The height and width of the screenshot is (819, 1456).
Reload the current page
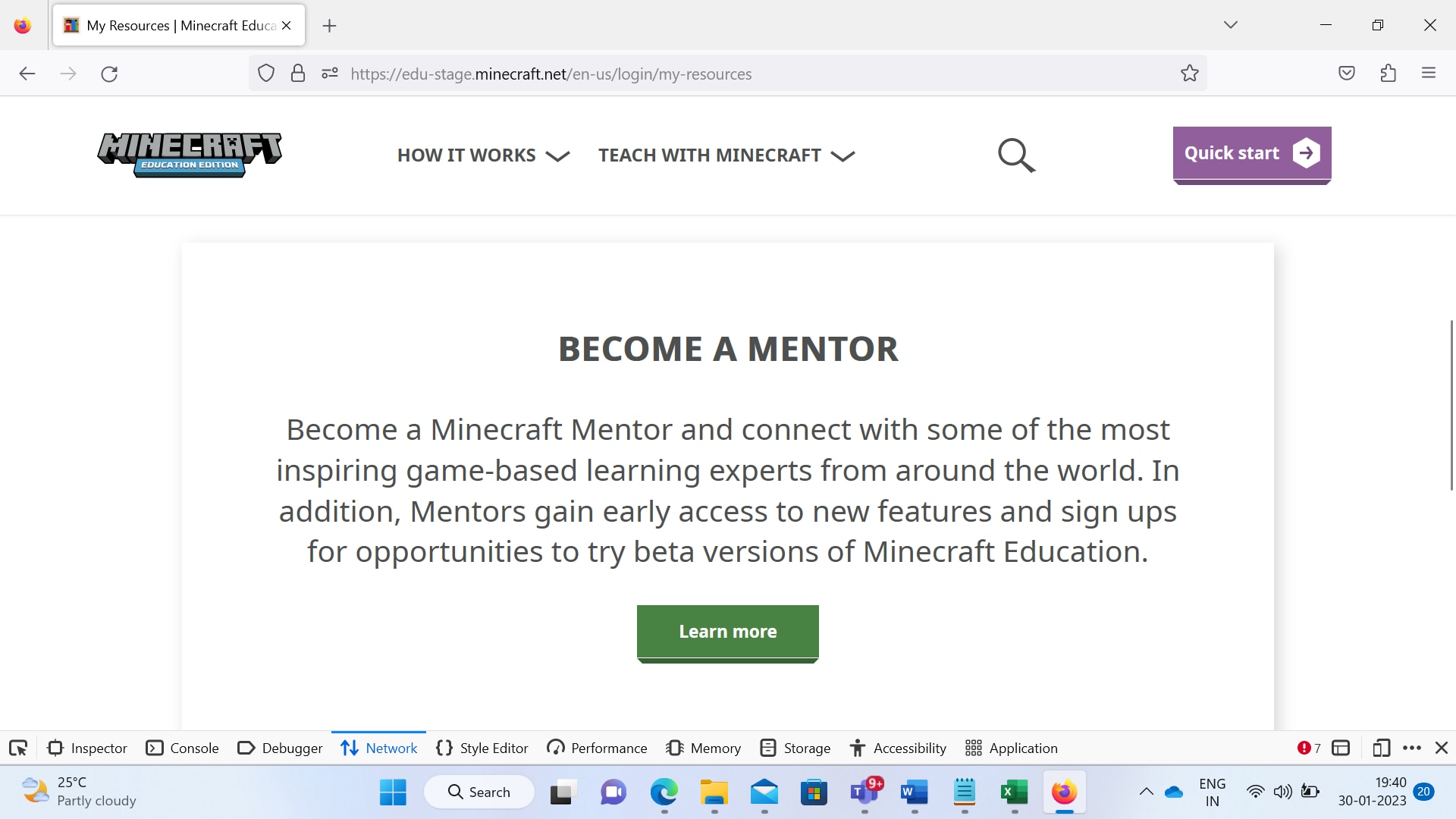click(109, 74)
